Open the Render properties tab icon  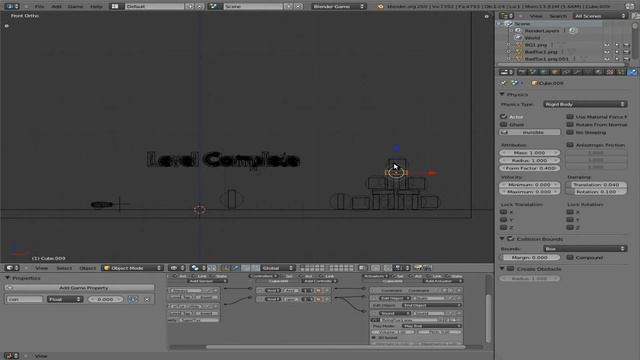click(522, 72)
